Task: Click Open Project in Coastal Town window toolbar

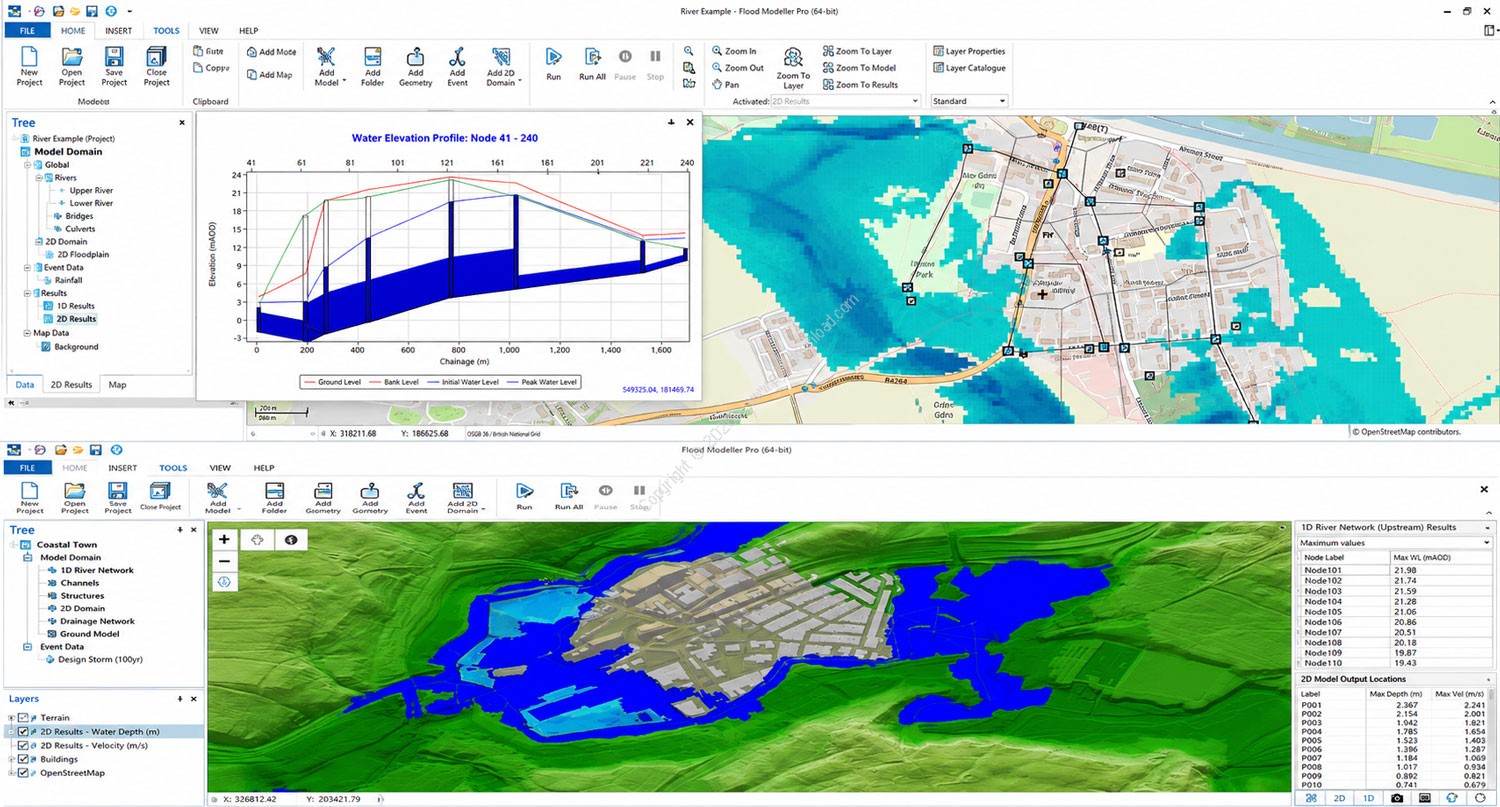Action: (74, 497)
